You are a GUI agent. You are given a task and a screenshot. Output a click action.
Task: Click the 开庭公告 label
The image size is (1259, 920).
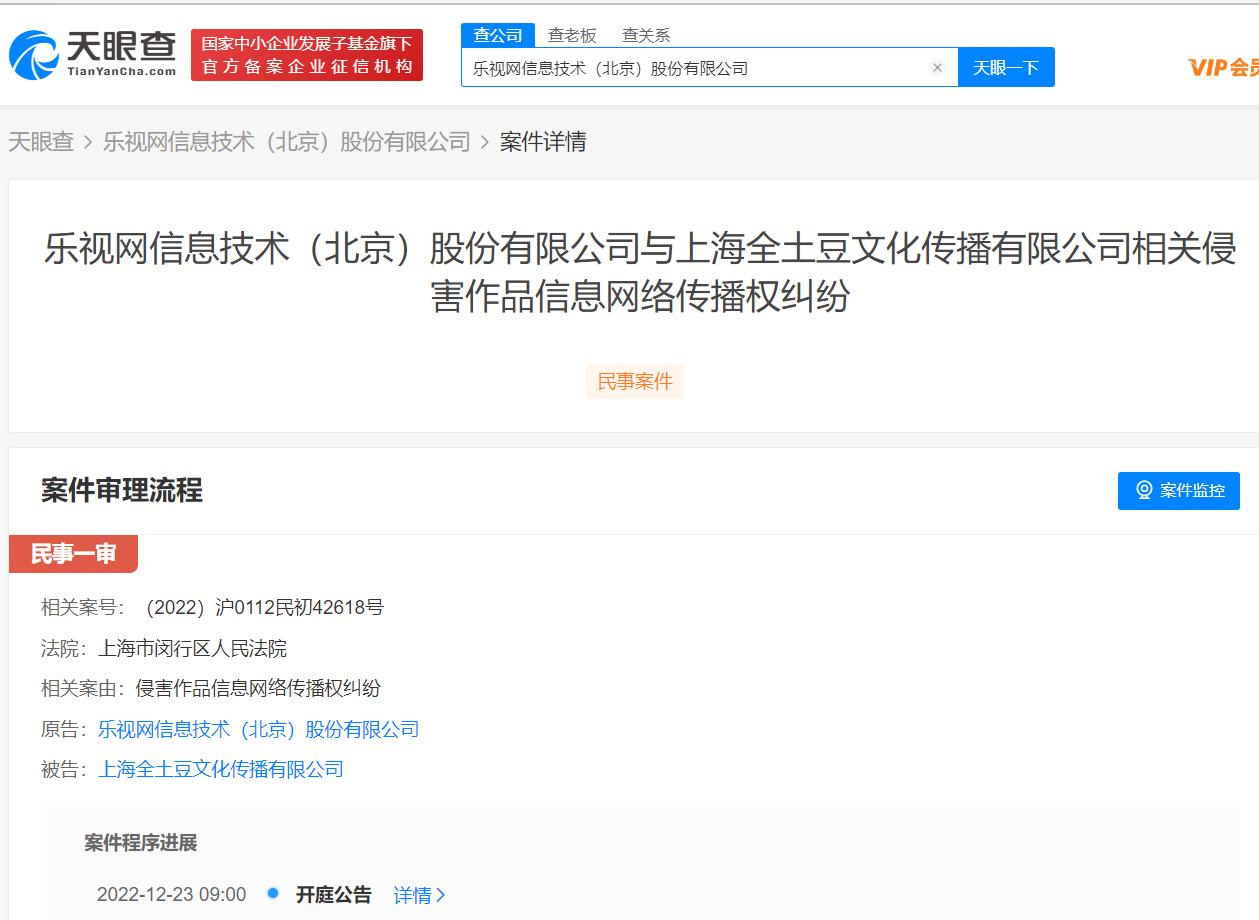pos(334,895)
